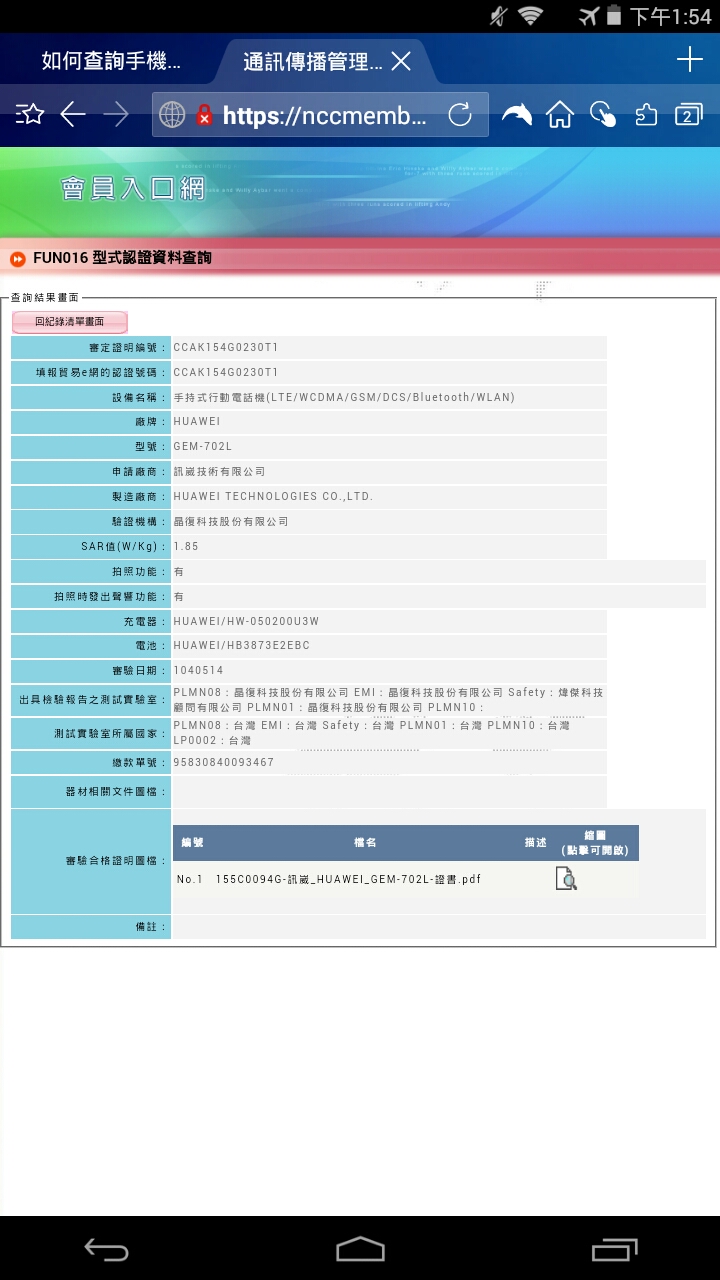
Task: Tap the URL address field
Action: click(x=320, y=115)
